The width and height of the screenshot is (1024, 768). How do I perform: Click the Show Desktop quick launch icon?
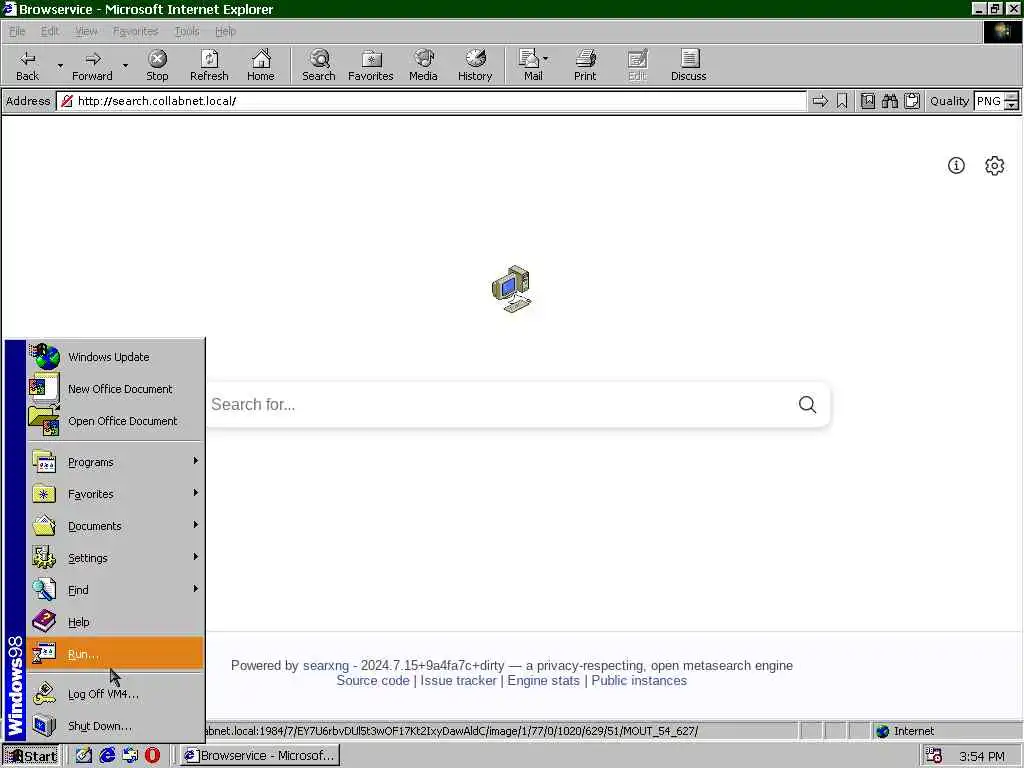(84, 756)
